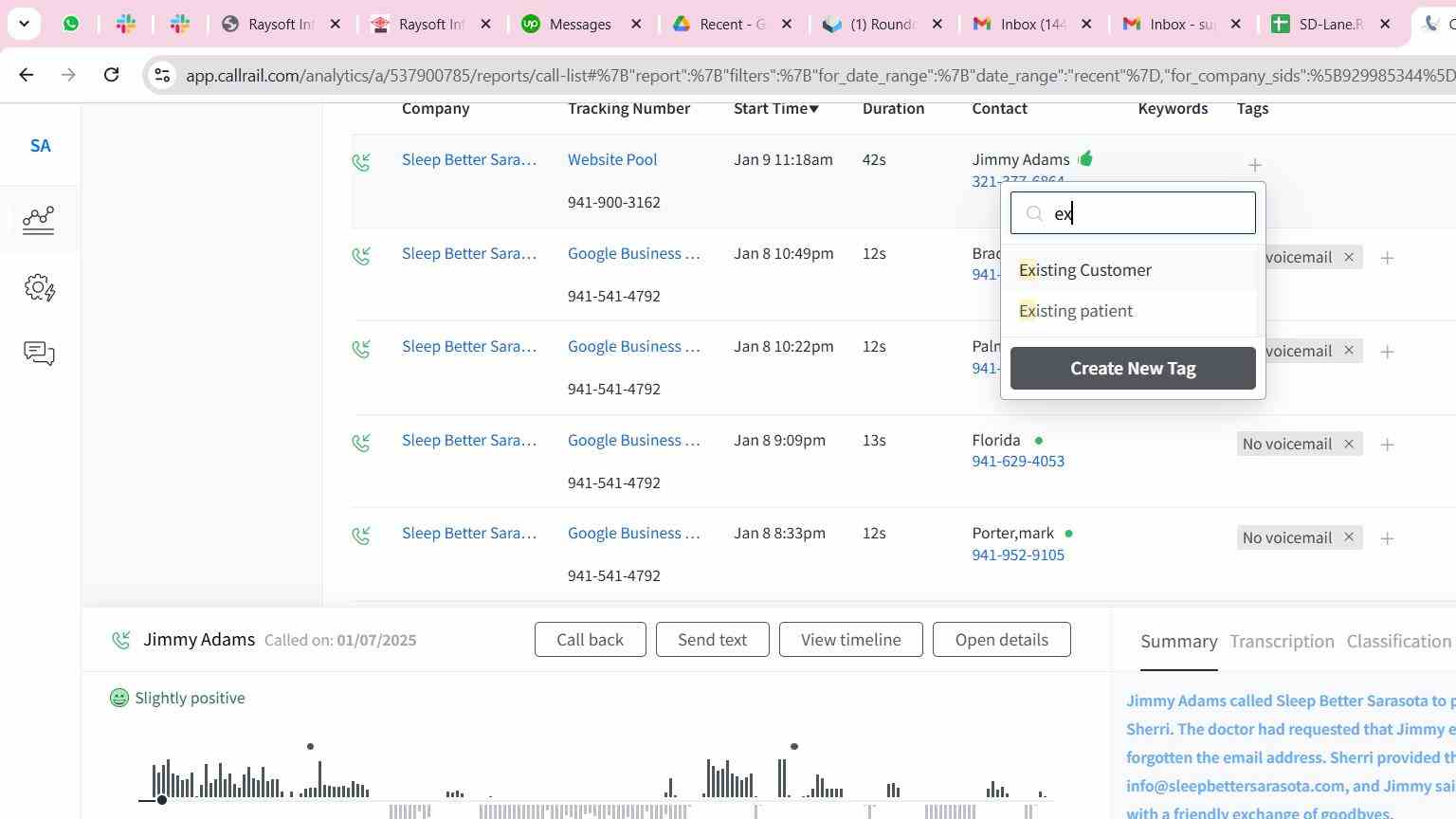Go back to the previous page
The image size is (1456, 819).
(27, 75)
